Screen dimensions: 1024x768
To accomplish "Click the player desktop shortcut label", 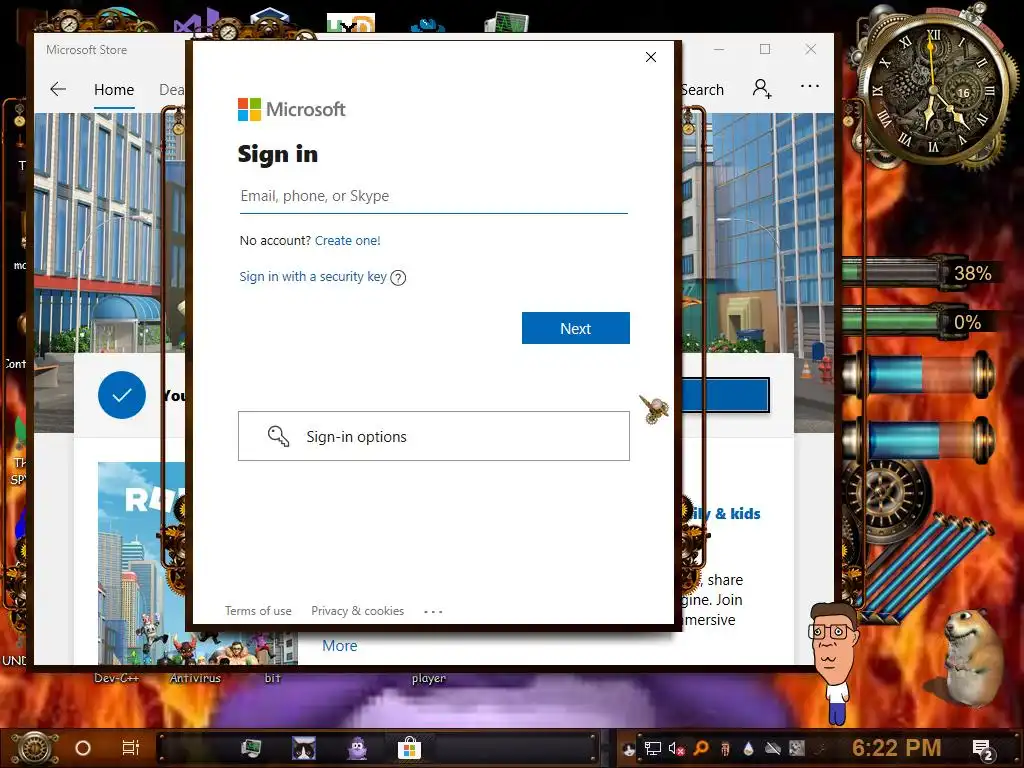I will [x=428, y=679].
